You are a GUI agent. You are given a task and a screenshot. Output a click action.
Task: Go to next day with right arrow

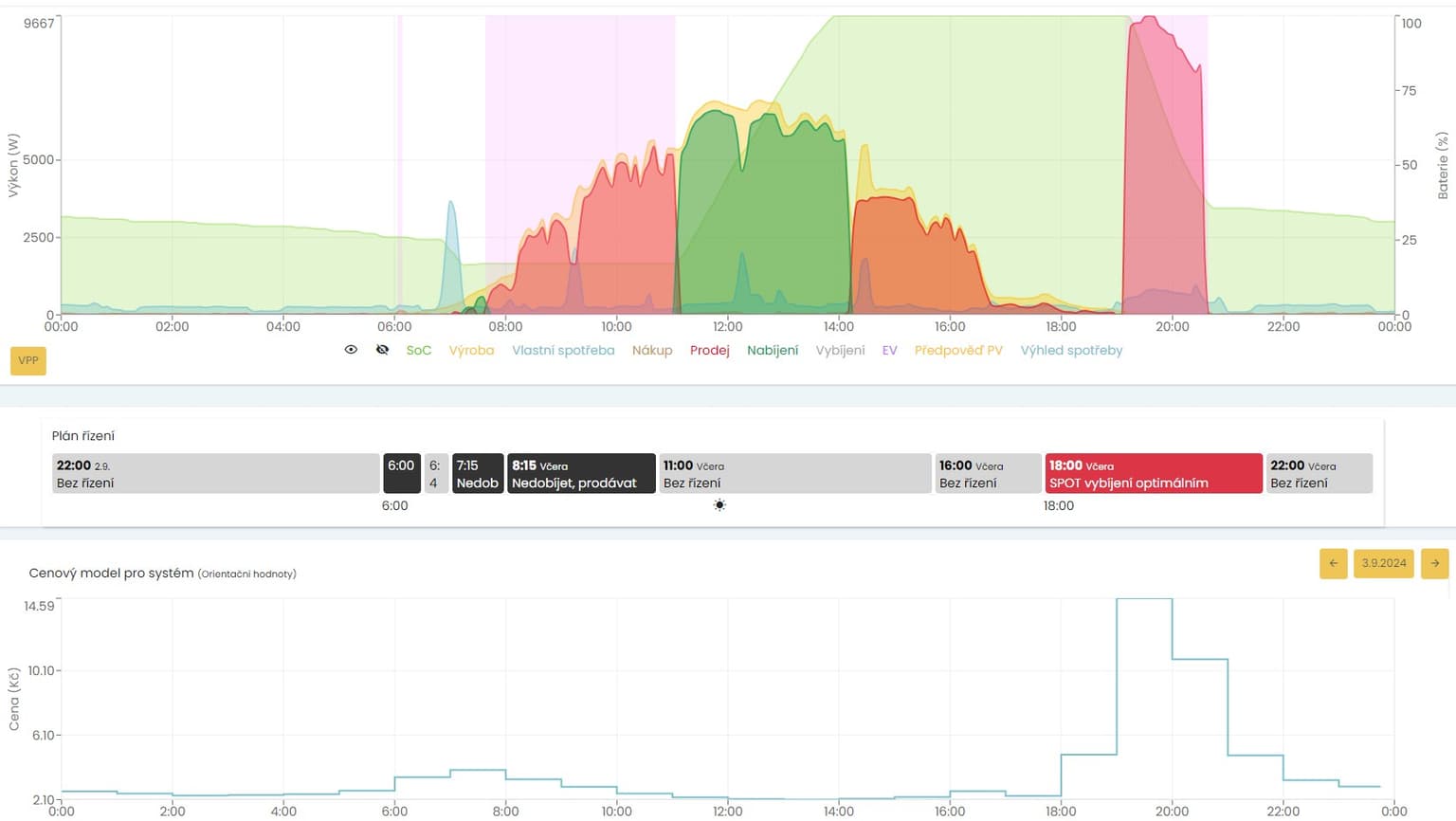[1434, 563]
